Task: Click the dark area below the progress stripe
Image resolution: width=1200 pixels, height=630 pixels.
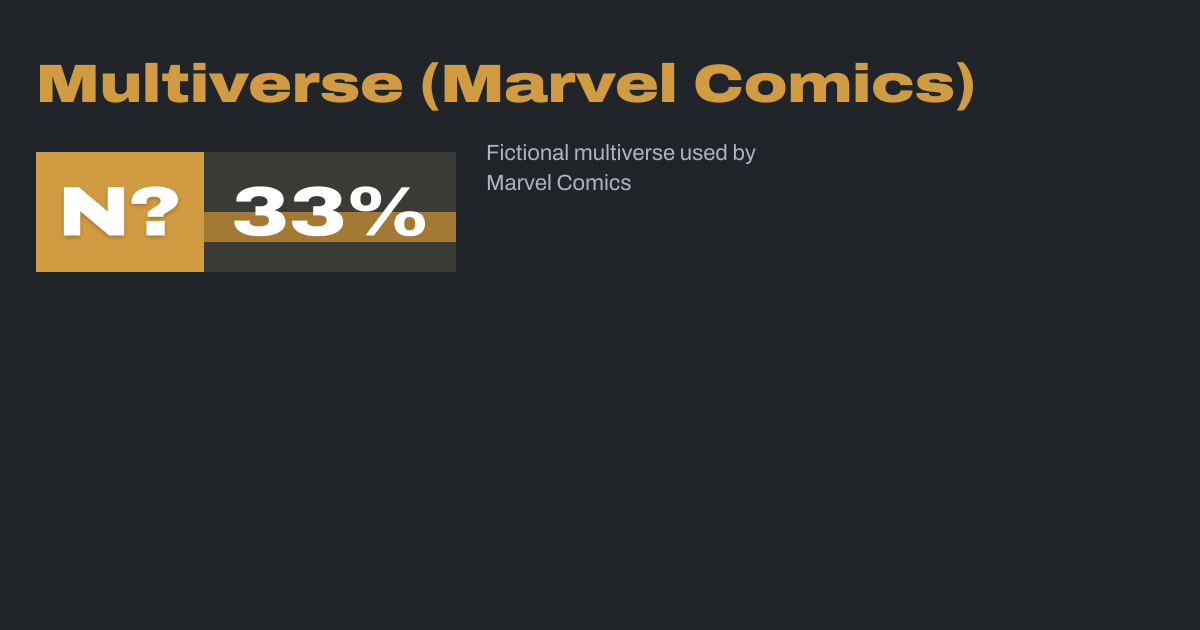Action: coord(330,258)
